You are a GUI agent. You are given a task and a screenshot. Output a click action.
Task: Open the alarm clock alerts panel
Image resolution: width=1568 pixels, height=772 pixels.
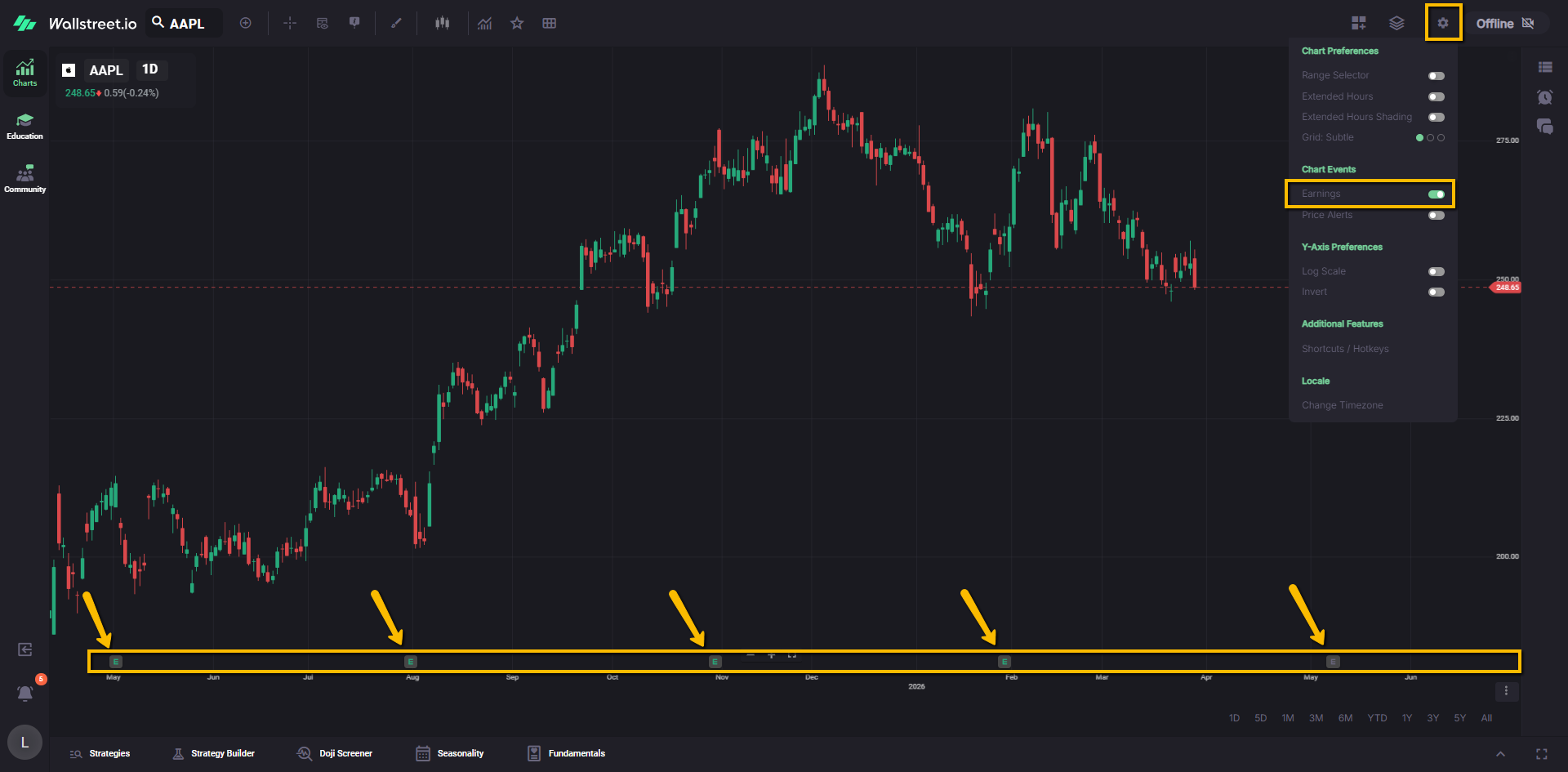click(x=1544, y=97)
